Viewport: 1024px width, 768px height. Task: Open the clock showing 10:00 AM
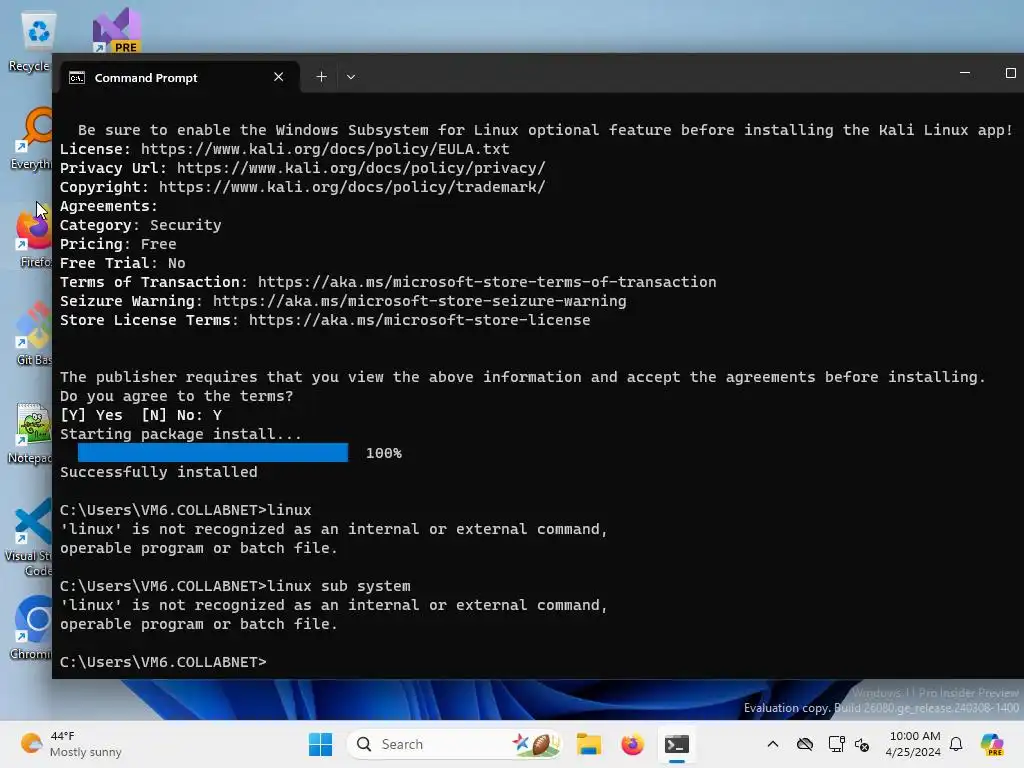(914, 744)
